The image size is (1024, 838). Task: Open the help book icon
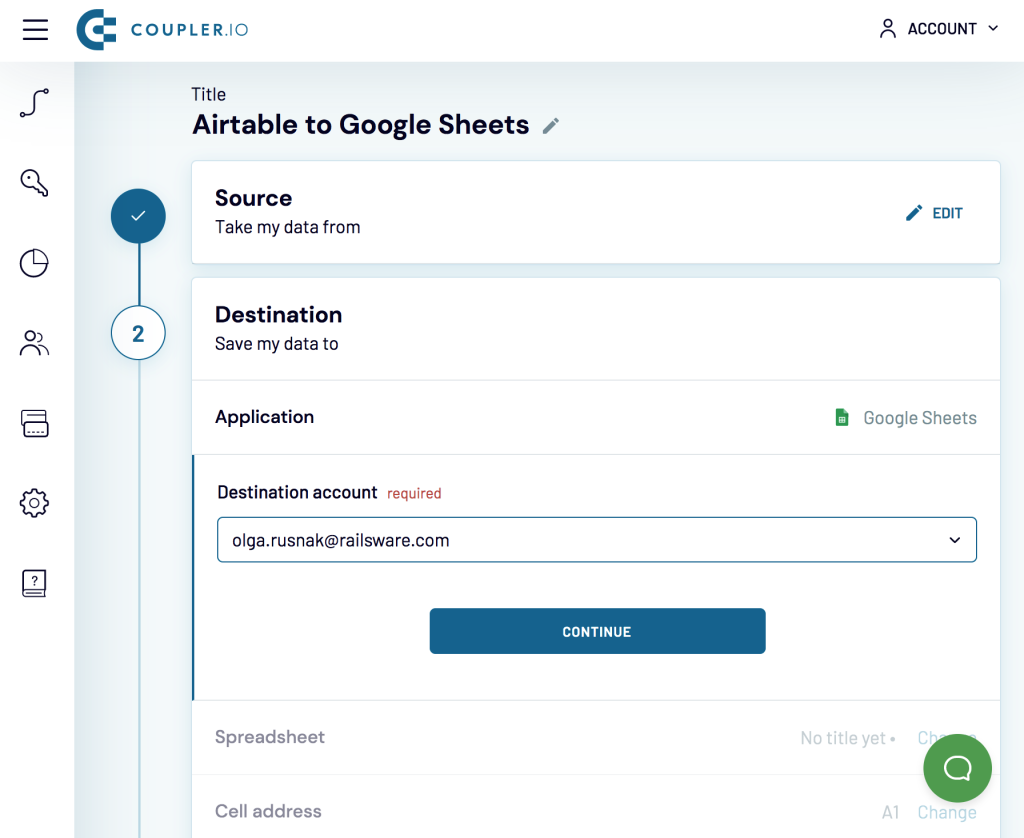coord(34,583)
